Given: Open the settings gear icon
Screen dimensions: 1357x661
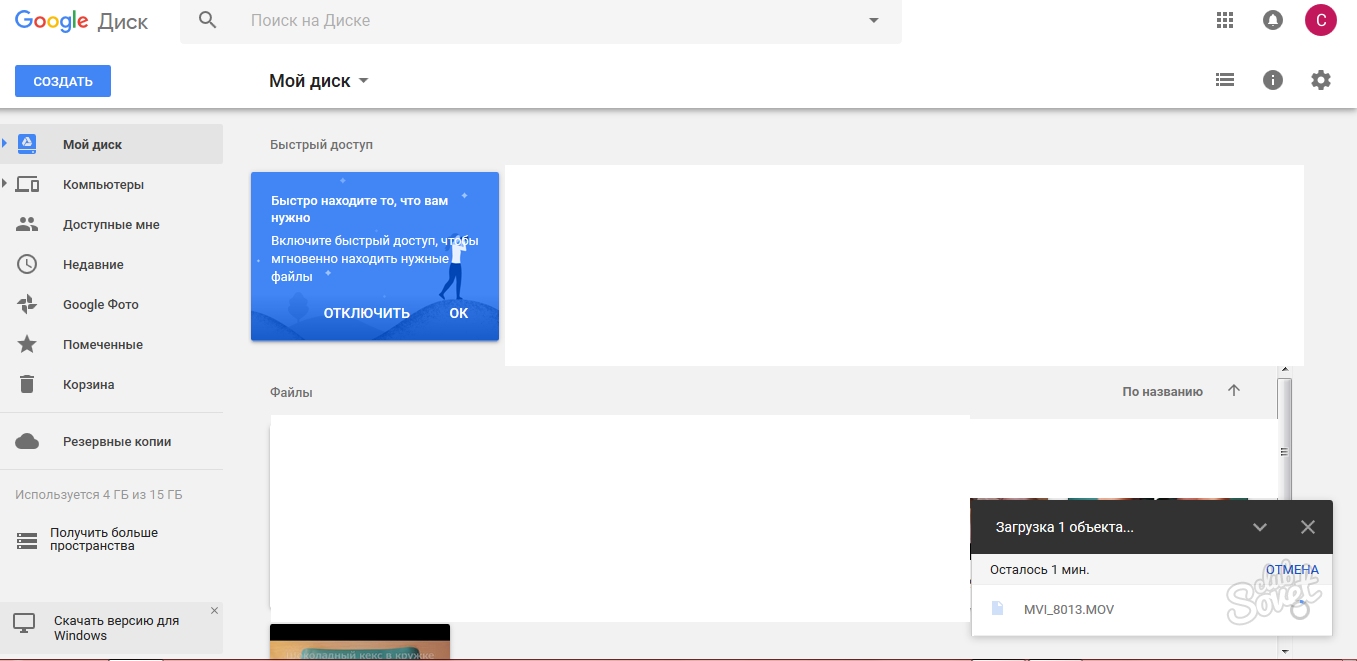Looking at the screenshot, I should [x=1321, y=80].
